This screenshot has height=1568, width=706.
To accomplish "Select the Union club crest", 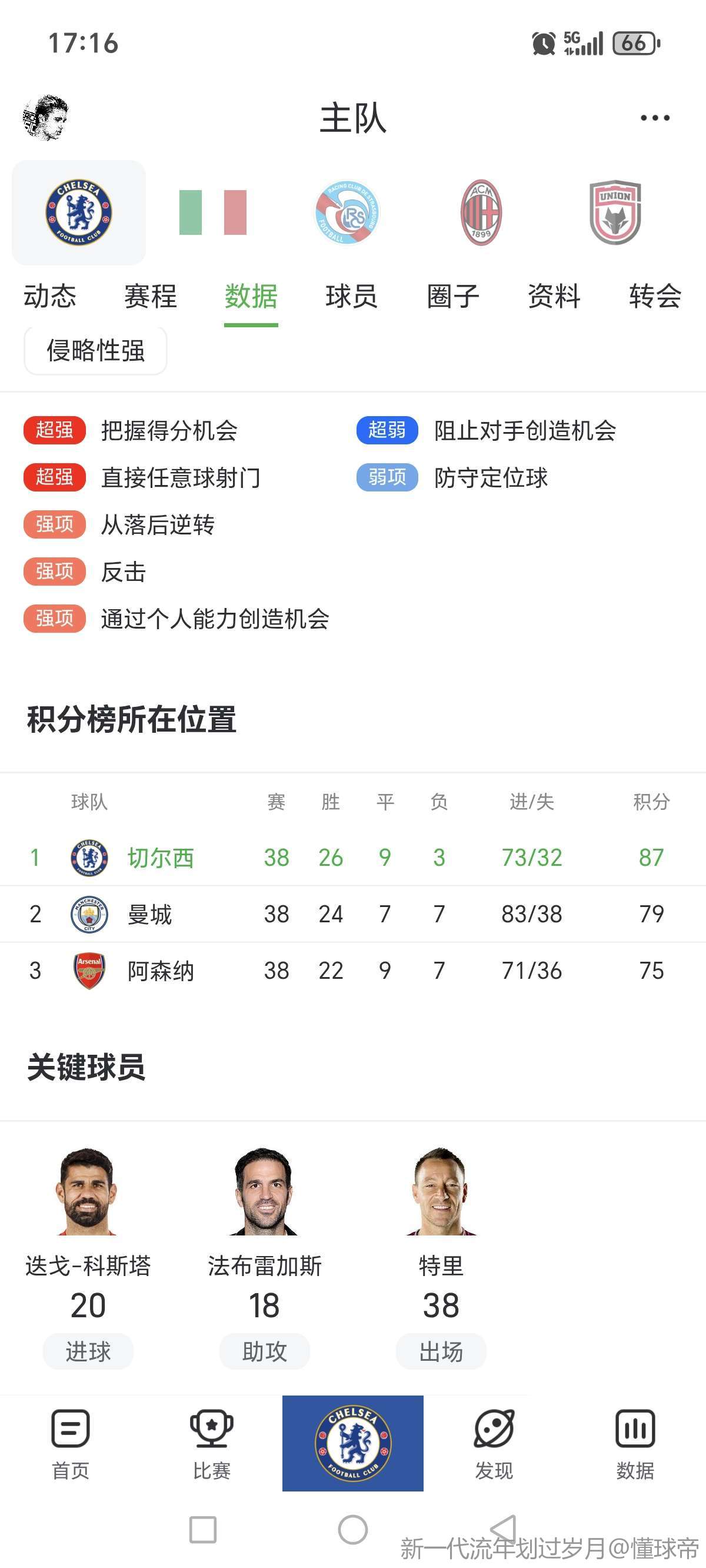I will pyautogui.click(x=615, y=212).
